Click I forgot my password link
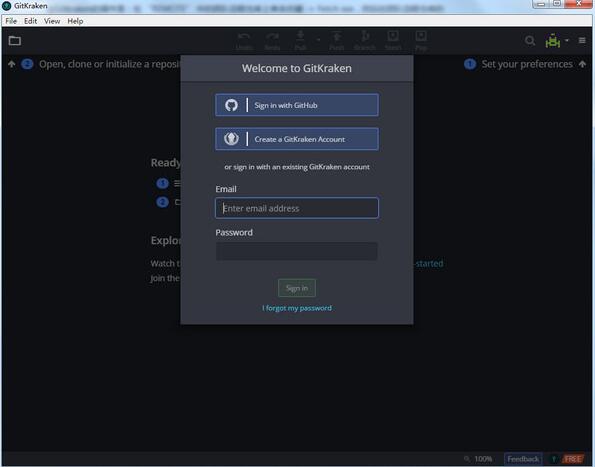Screen dimensions: 595x467 coord(297,308)
